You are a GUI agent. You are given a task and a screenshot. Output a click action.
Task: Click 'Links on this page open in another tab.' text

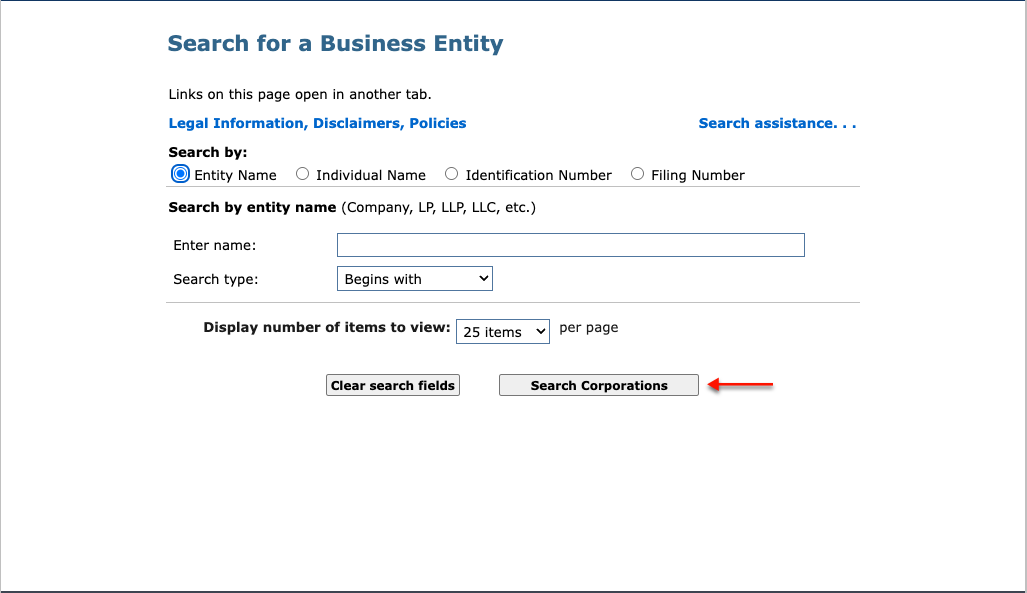300,94
